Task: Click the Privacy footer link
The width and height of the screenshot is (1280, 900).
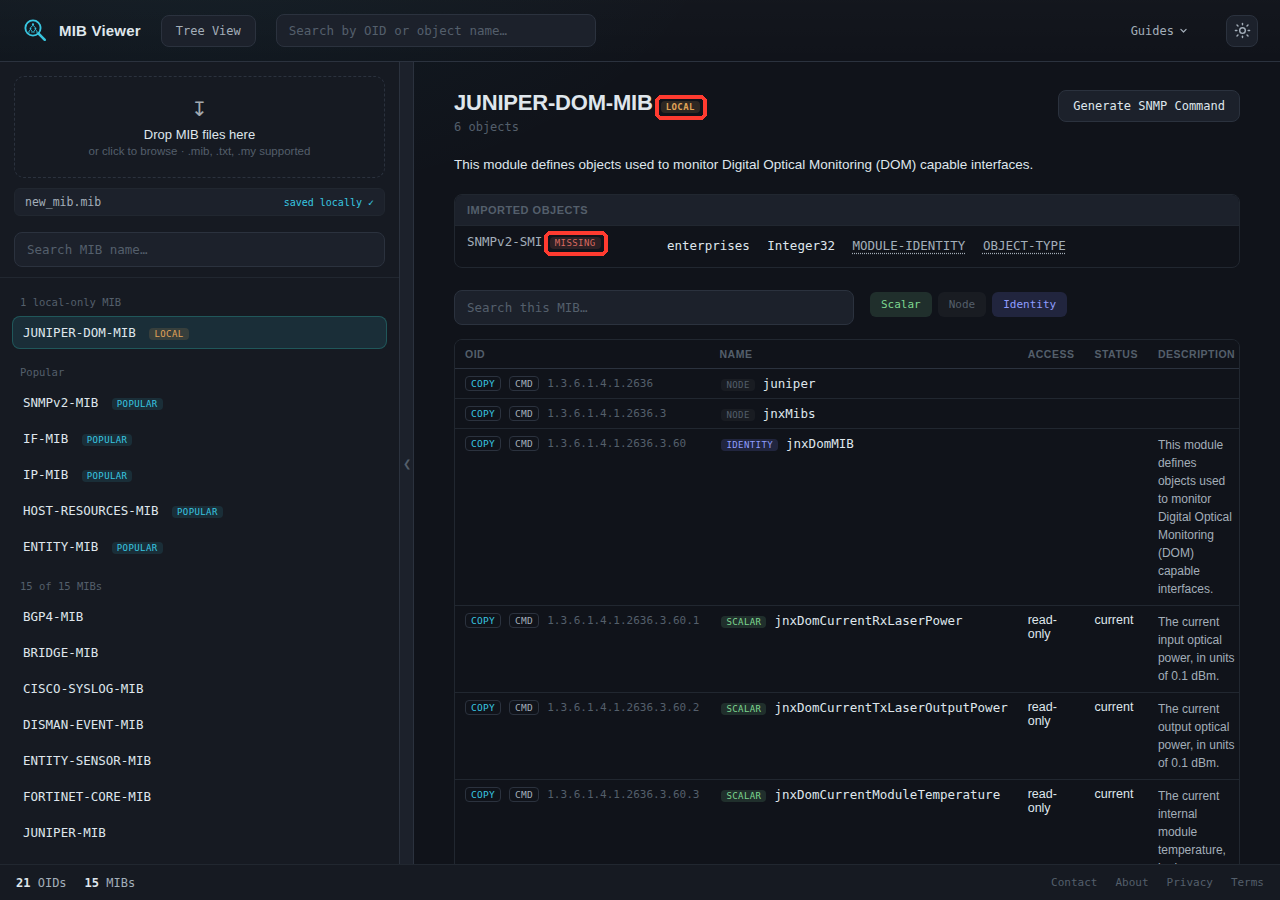Action: pos(1189,882)
